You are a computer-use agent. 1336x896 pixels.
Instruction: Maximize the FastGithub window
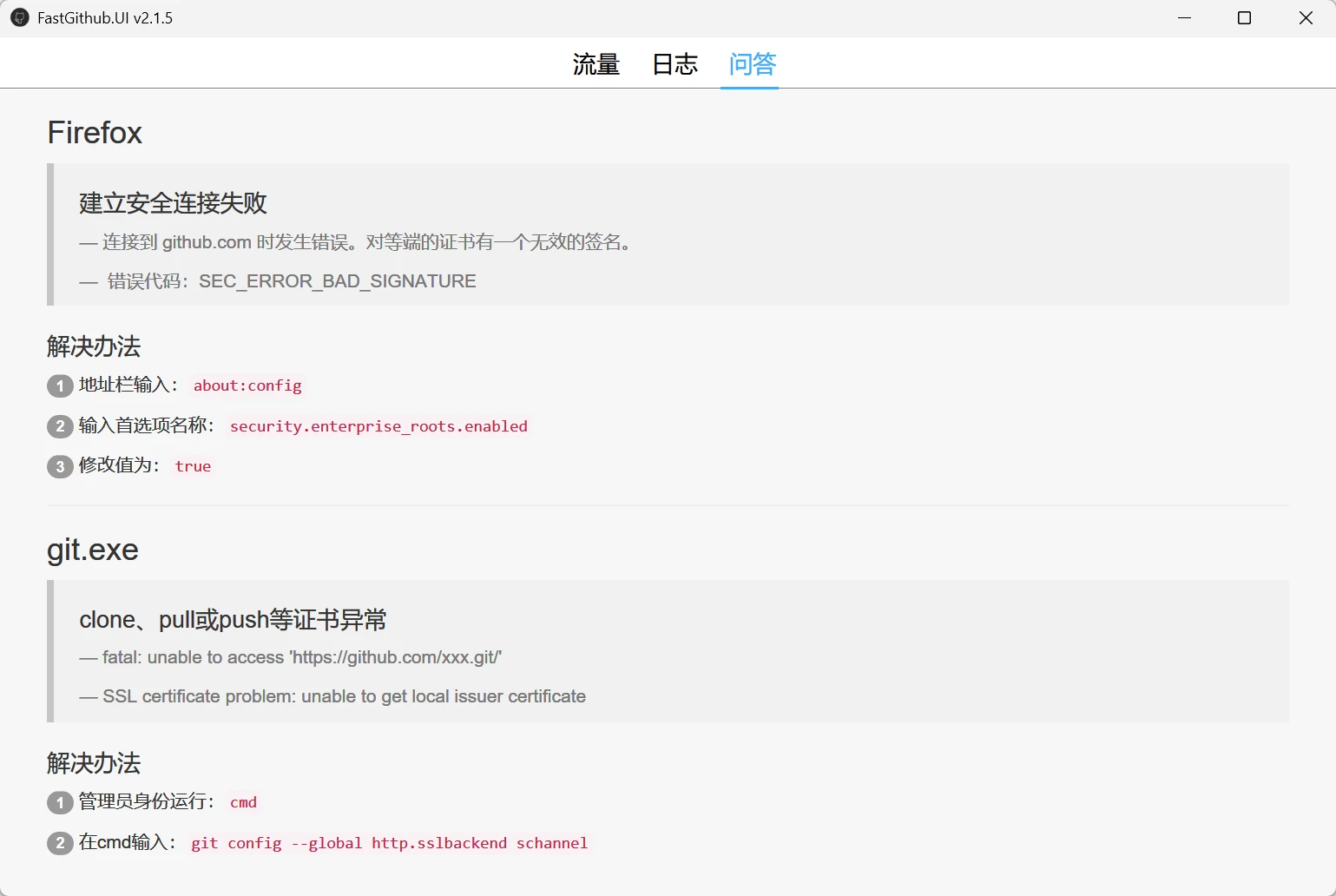(1243, 17)
